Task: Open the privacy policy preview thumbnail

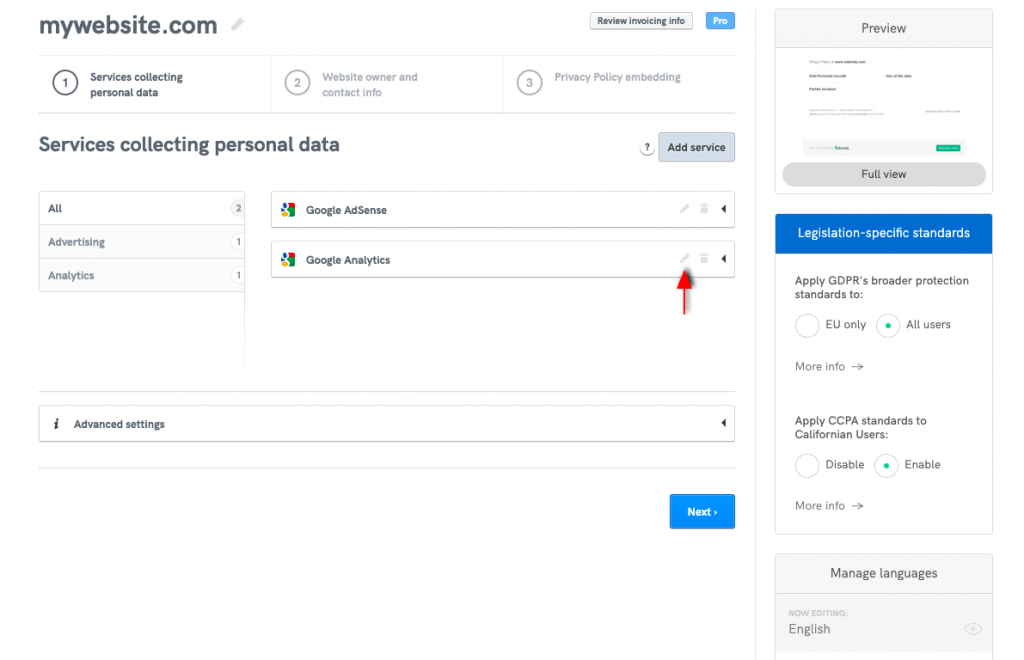Action: coord(883,105)
